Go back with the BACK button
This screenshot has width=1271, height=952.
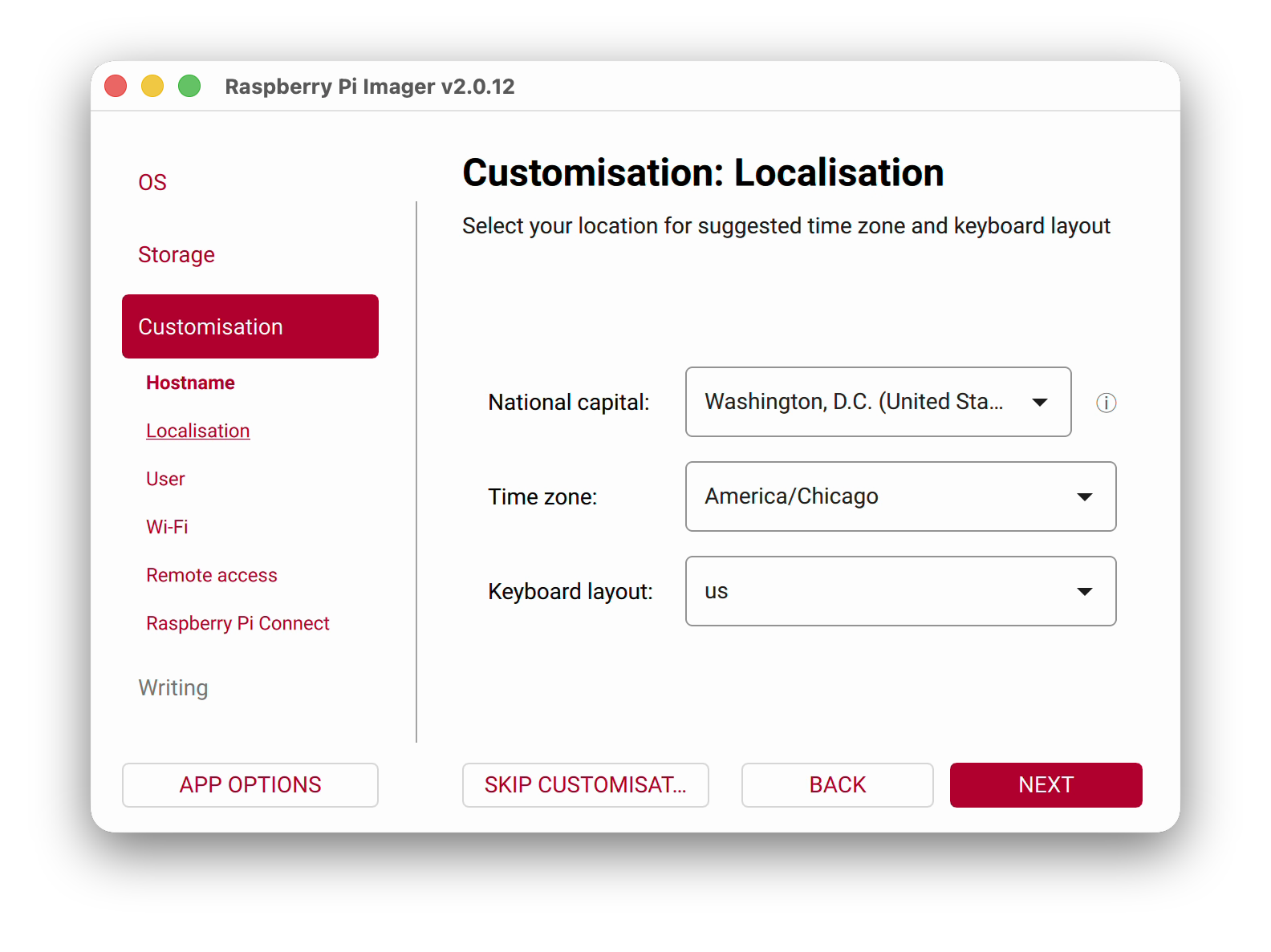(x=838, y=784)
